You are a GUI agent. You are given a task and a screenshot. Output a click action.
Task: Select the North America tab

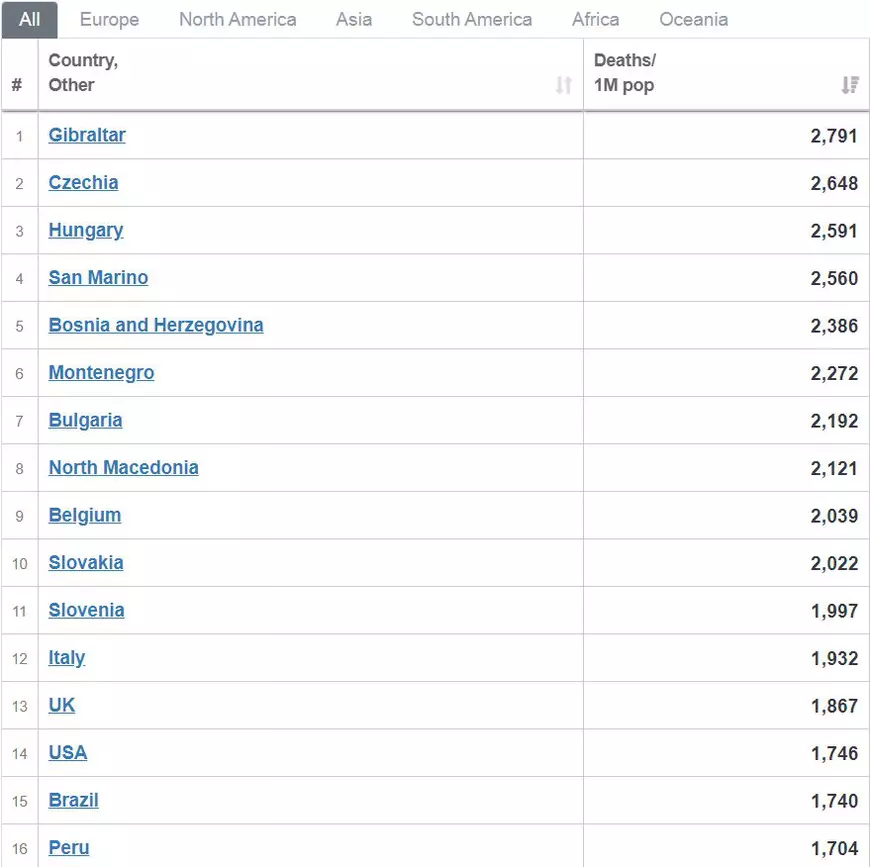(237, 19)
